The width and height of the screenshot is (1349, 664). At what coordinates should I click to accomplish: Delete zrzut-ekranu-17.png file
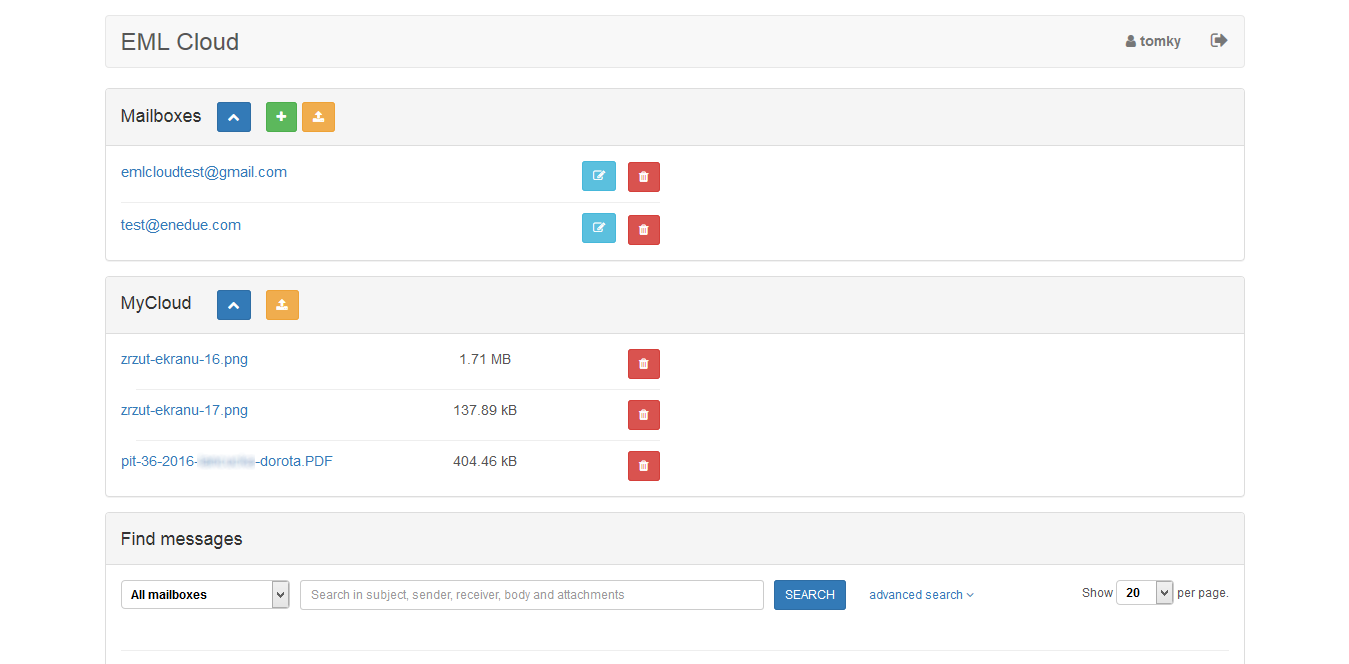click(643, 415)
